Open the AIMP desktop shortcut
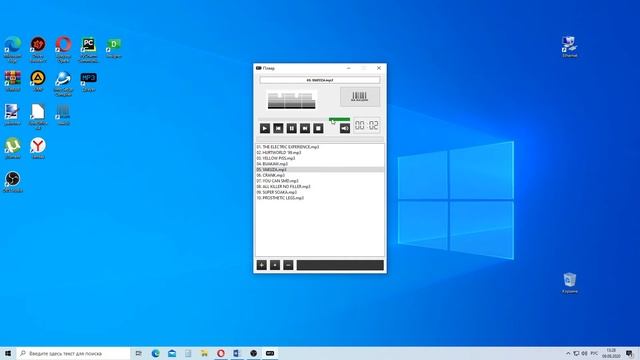 [x=38, y=80]
